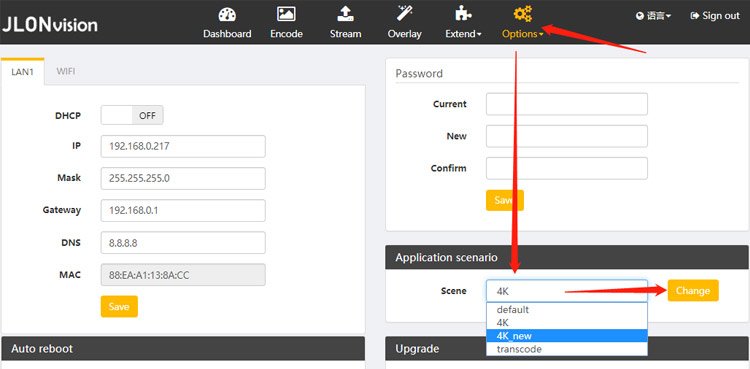Expand the Extend menu label
Image resolution: width=750 pixels, height=369 pixels.
(463, 34)
